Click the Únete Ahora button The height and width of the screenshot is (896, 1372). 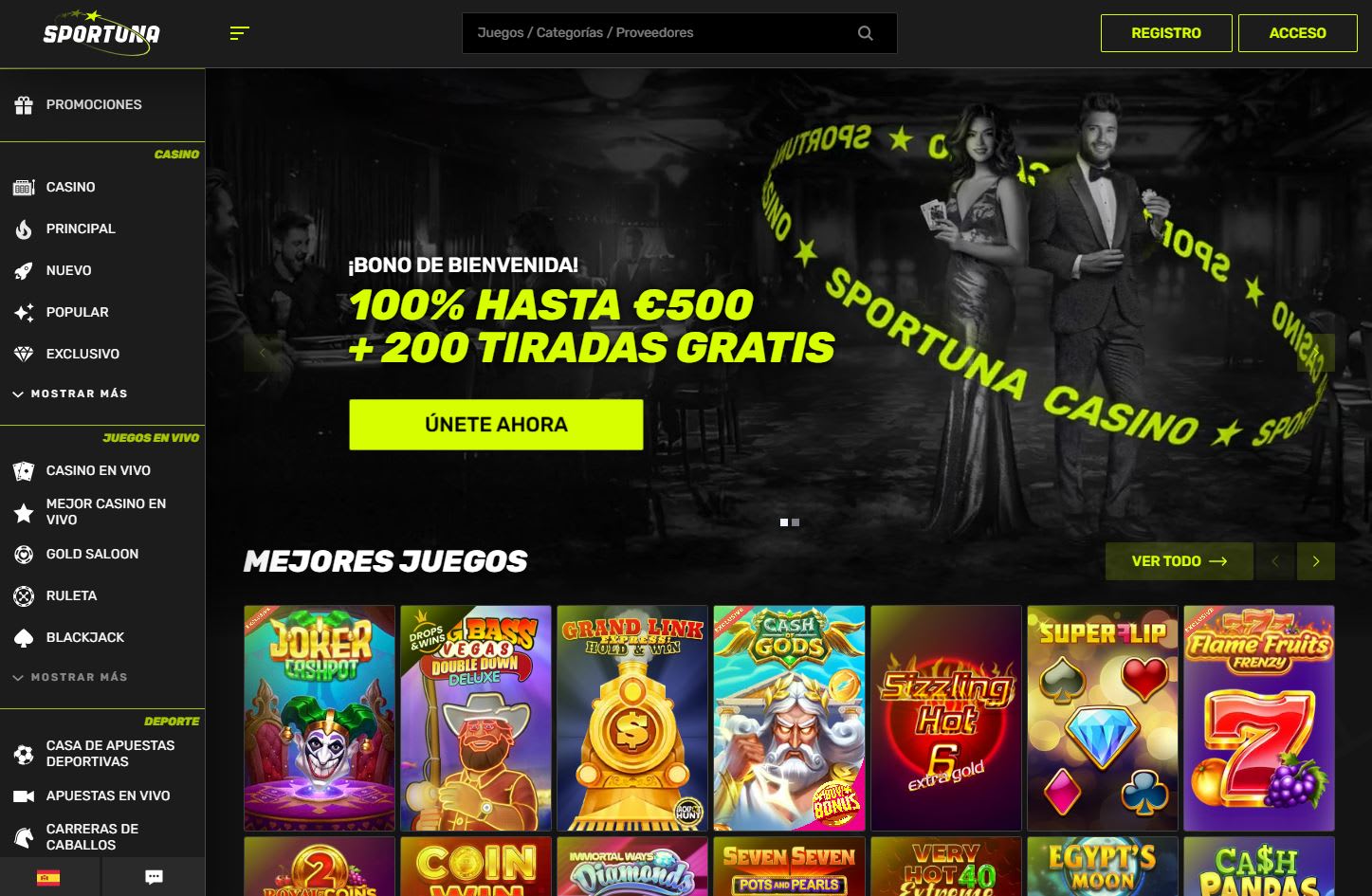[496, 425]
